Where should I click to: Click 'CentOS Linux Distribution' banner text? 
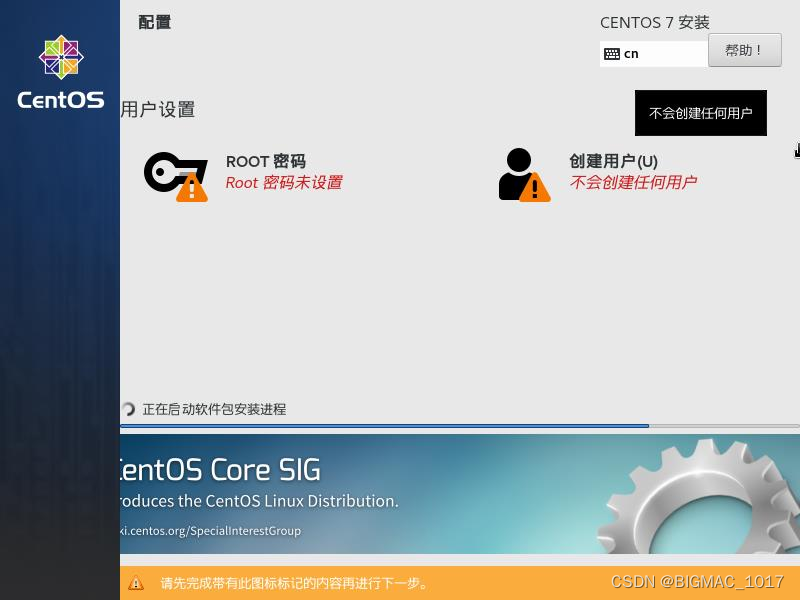(x=259, y=501)
